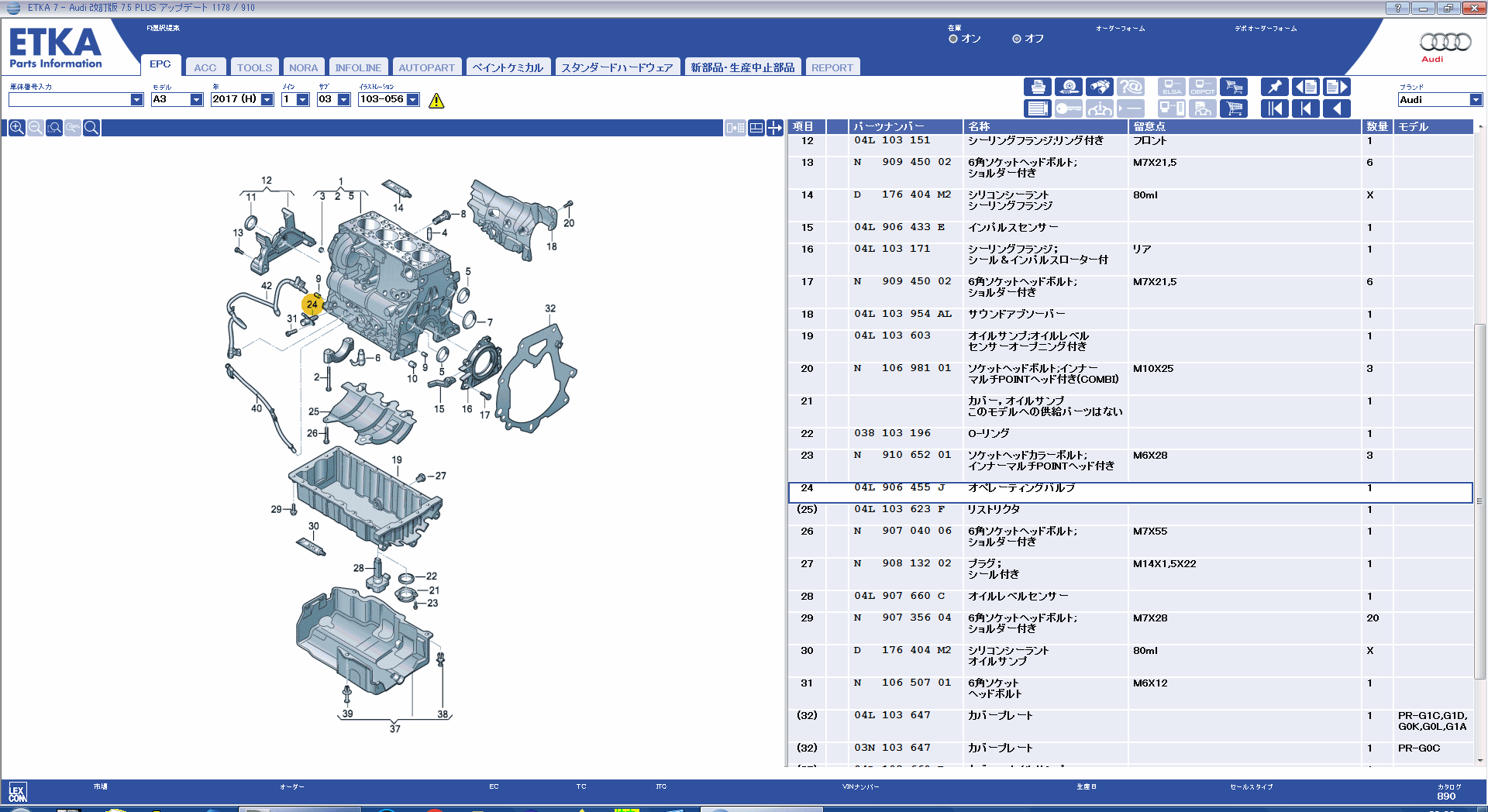
Task: Switch to the TOOLS tab
Action: pos(254,67)
